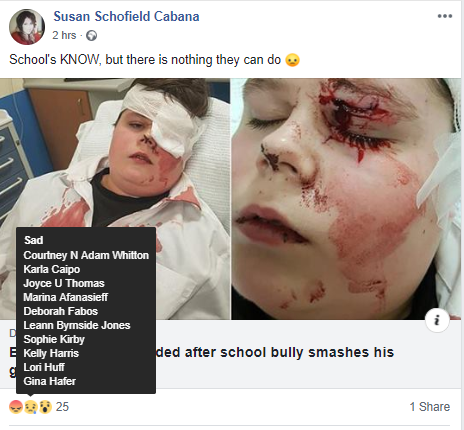Viewport: 464px width, 430px height.
Task: Click the sad emoji in post text
Action: [292, 60]
